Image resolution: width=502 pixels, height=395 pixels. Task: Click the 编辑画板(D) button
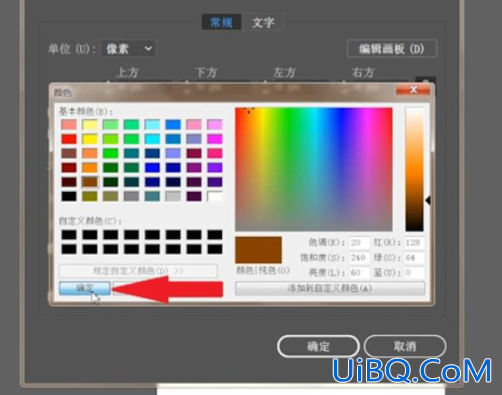point(392,49)
